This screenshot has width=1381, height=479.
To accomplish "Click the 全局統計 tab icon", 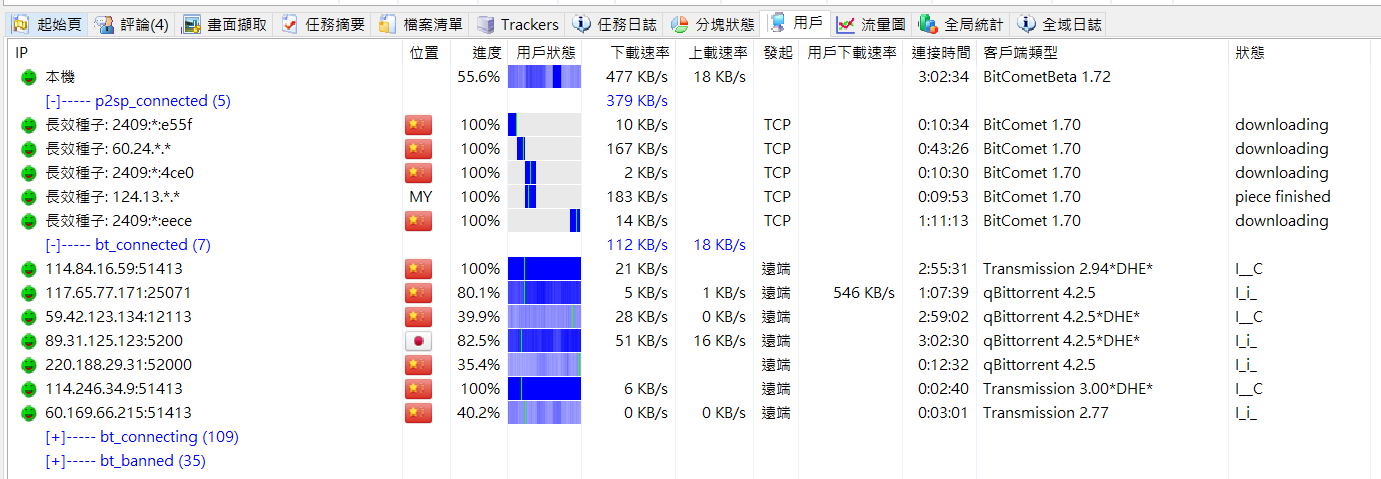I will (x=927, y=24).
